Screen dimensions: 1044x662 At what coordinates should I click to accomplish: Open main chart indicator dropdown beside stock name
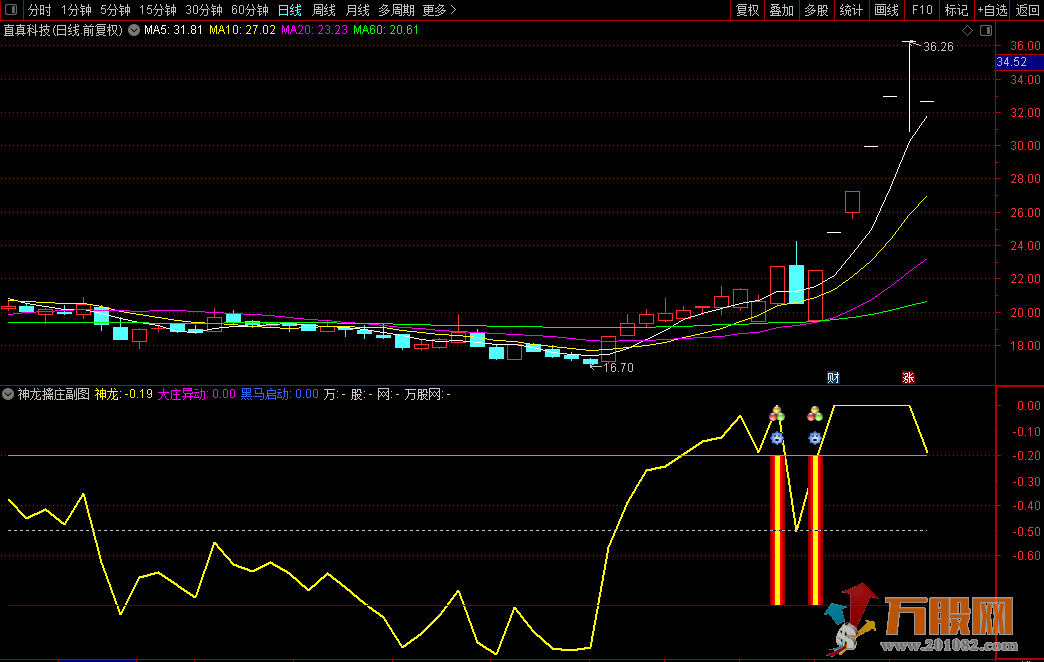134,30
